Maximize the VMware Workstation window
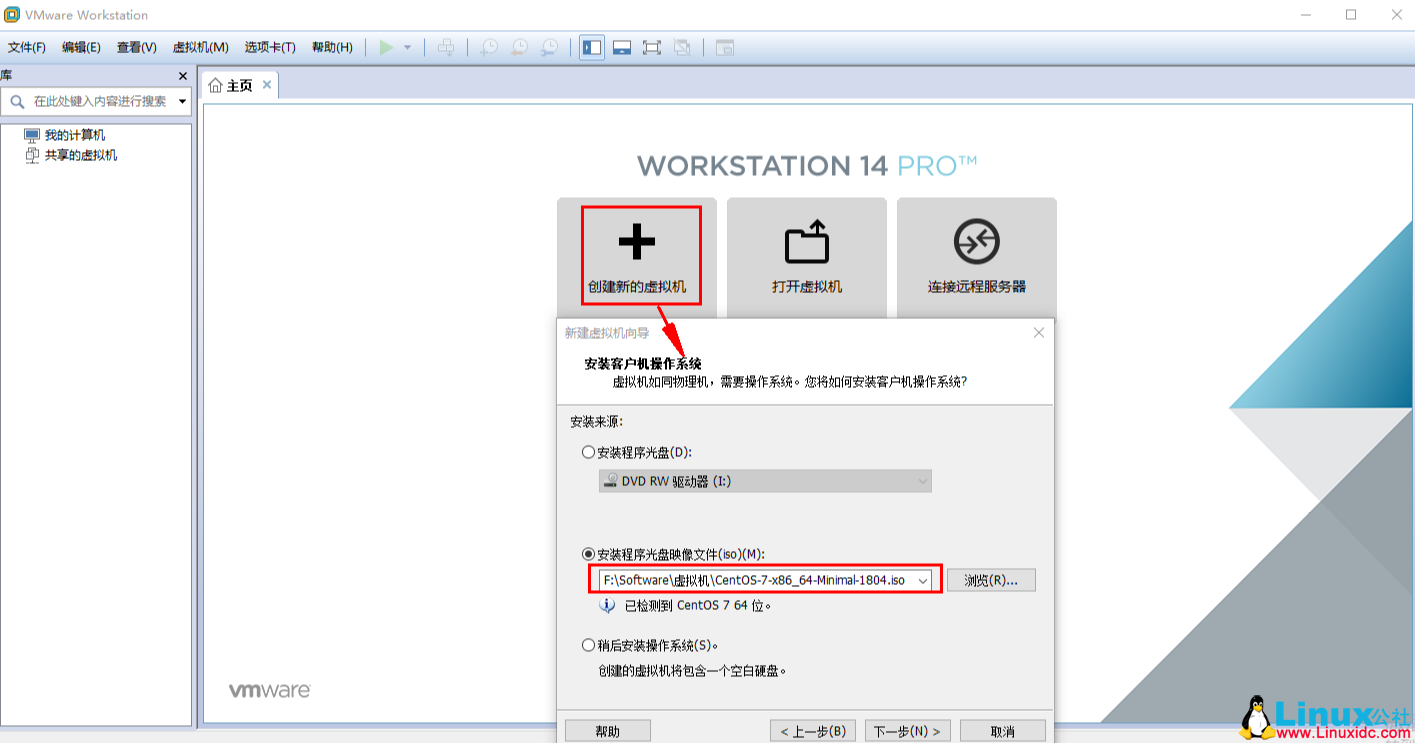 [1351, 15]
